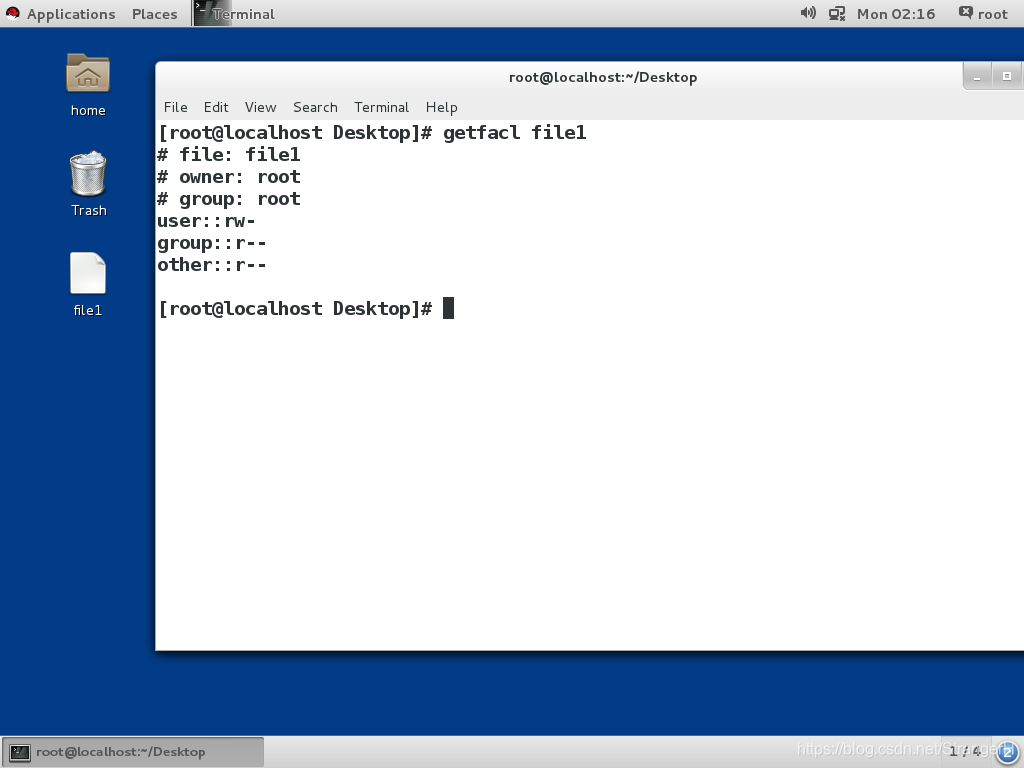Open the View menu in terminal
Image resolution: width=1024 pixels, height=768 pixels.
pyautogui.click(x=260, y=107)
